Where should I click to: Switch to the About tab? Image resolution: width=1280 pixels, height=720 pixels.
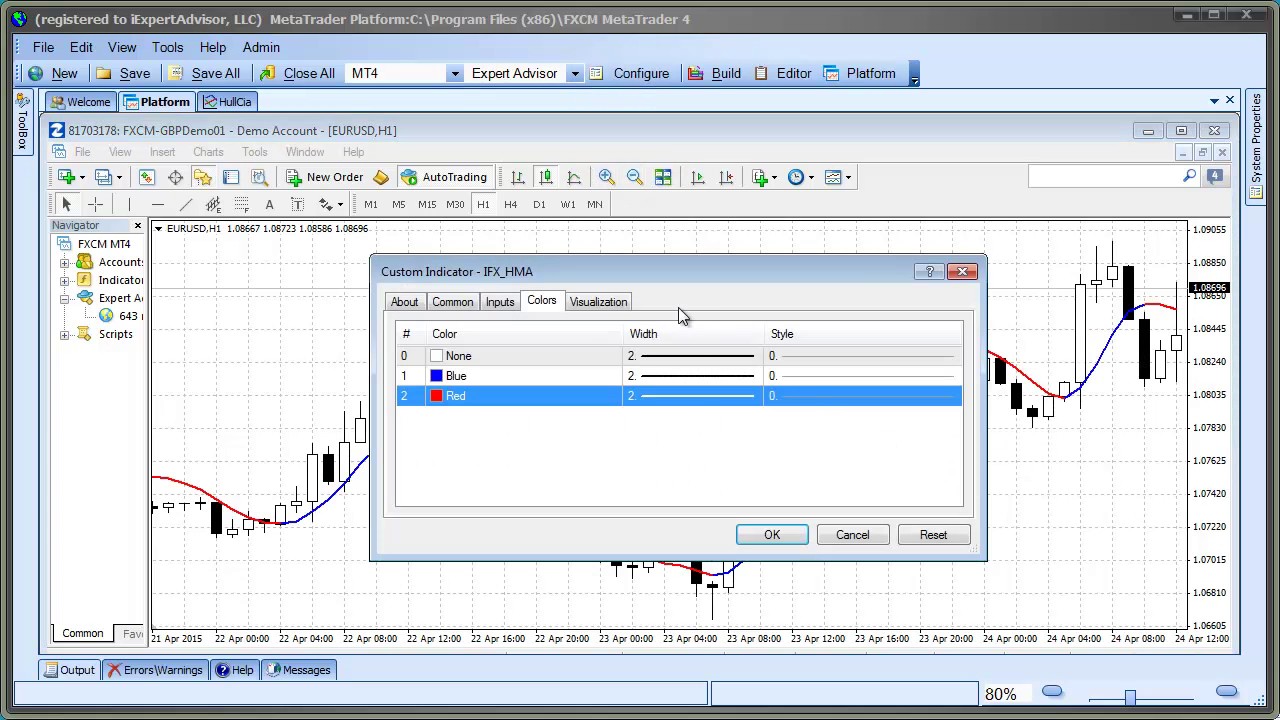[404, 302]
